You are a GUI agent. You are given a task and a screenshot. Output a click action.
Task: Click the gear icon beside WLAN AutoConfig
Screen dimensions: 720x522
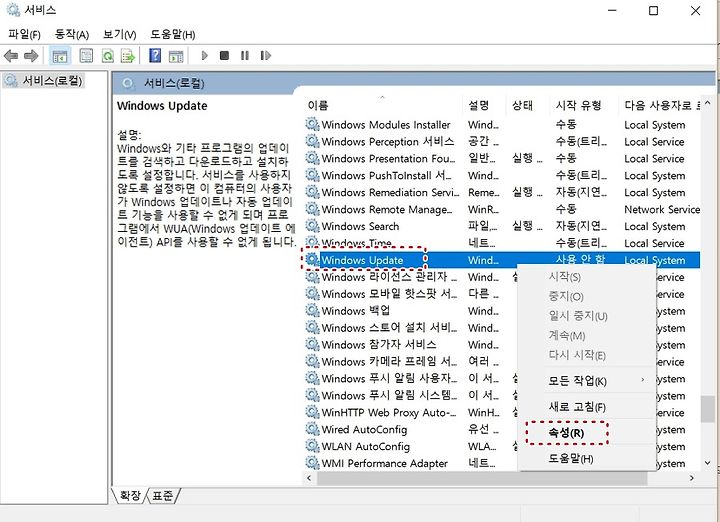click(312, 446)
